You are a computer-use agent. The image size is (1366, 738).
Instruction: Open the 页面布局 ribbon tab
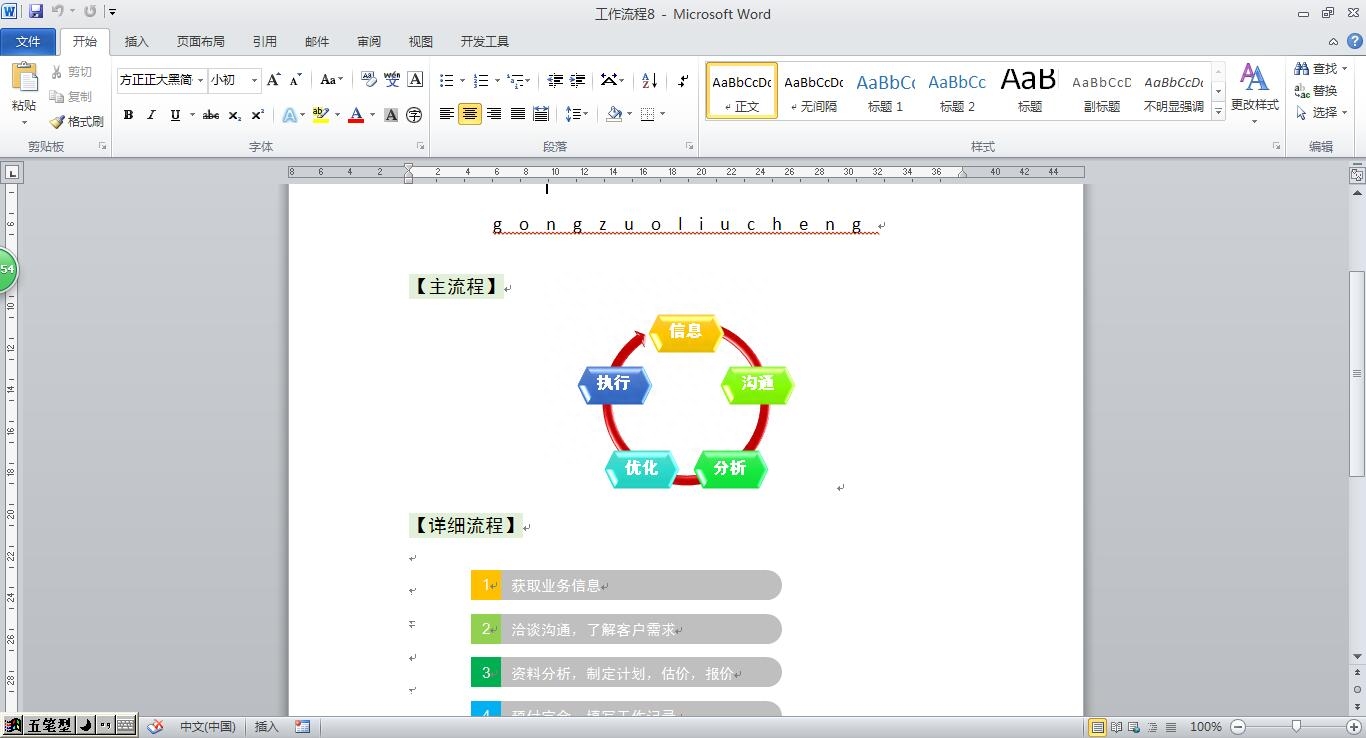click(200, 41)
